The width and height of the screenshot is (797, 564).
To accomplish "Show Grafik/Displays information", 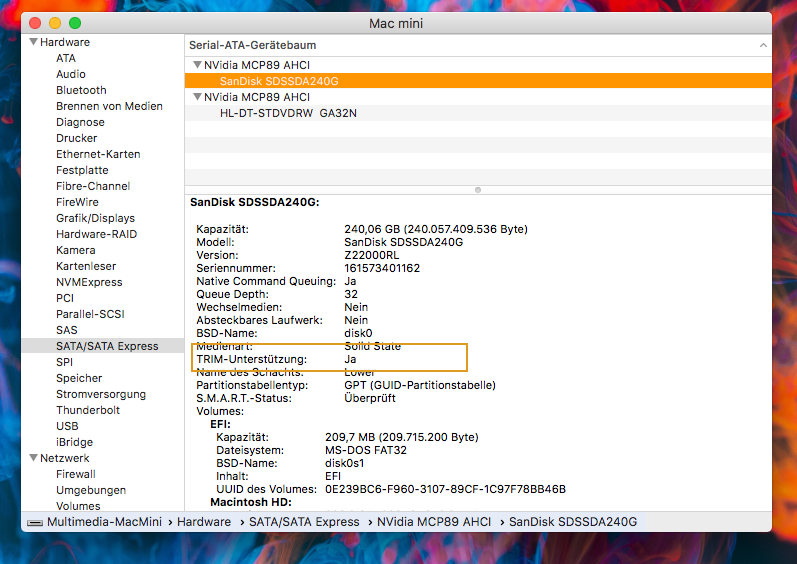I will point(96,218).
